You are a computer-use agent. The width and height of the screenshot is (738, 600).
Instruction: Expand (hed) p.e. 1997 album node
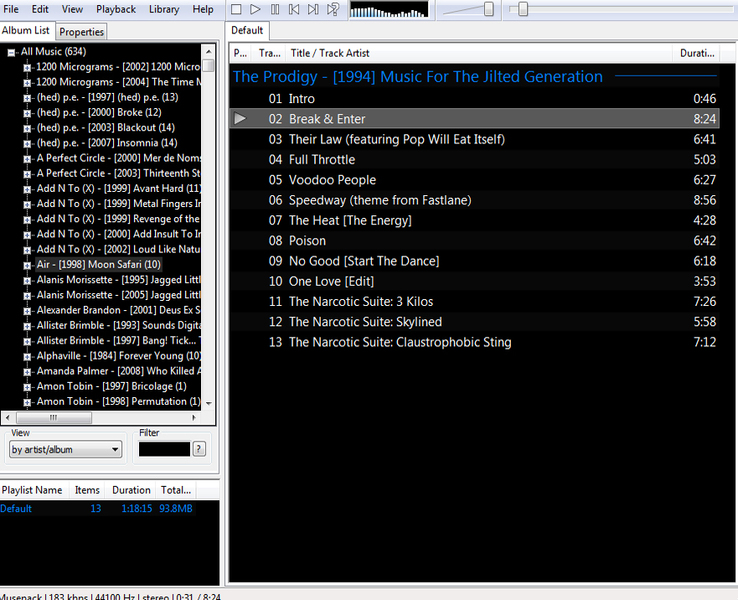(x=27, y=98)
